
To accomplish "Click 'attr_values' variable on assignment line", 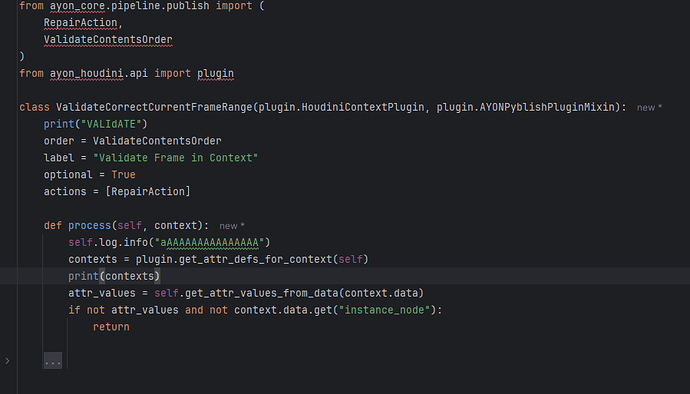I will point(102,293).
